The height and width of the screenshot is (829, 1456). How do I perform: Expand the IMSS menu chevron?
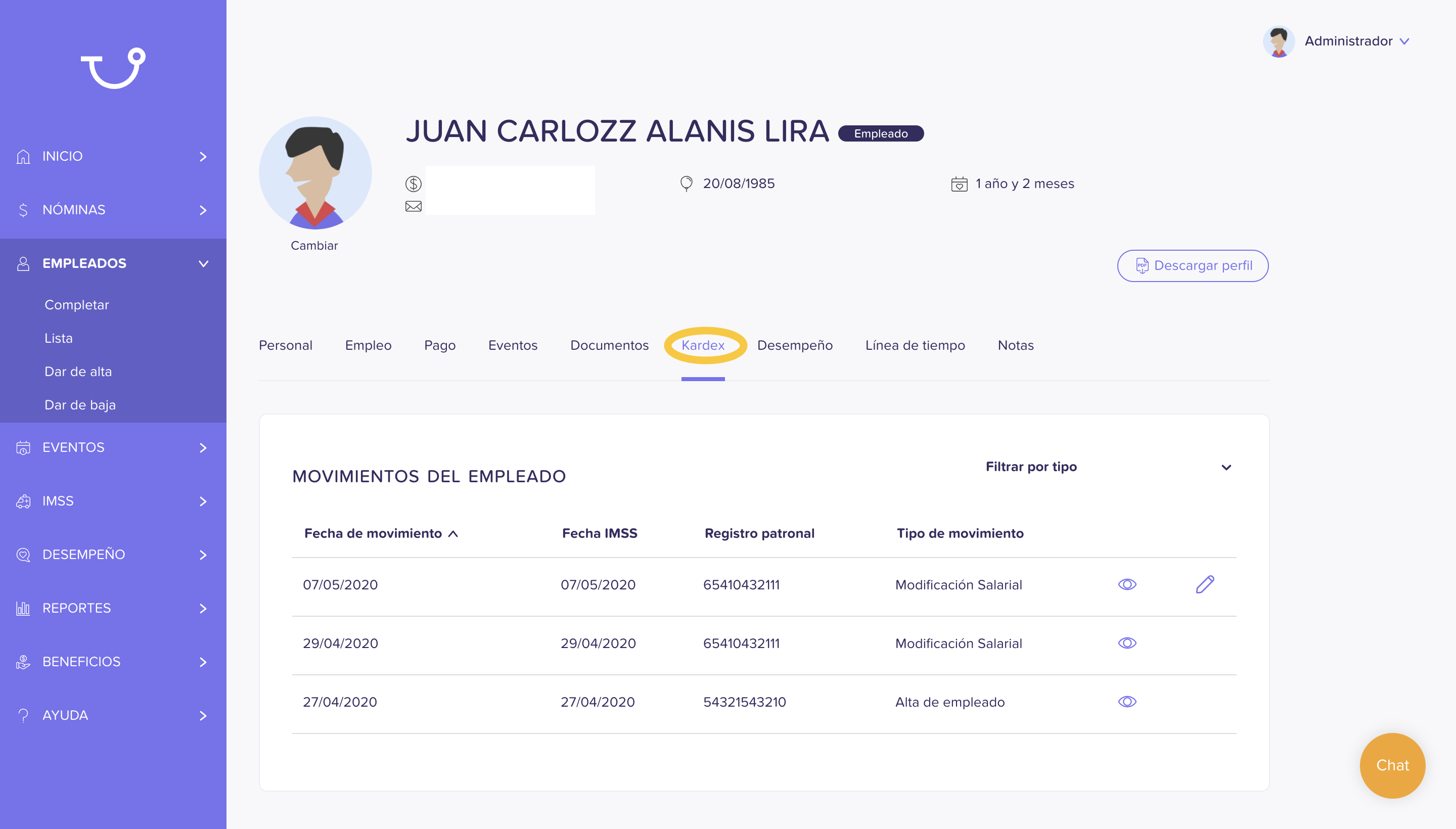[x=203, y=501]
